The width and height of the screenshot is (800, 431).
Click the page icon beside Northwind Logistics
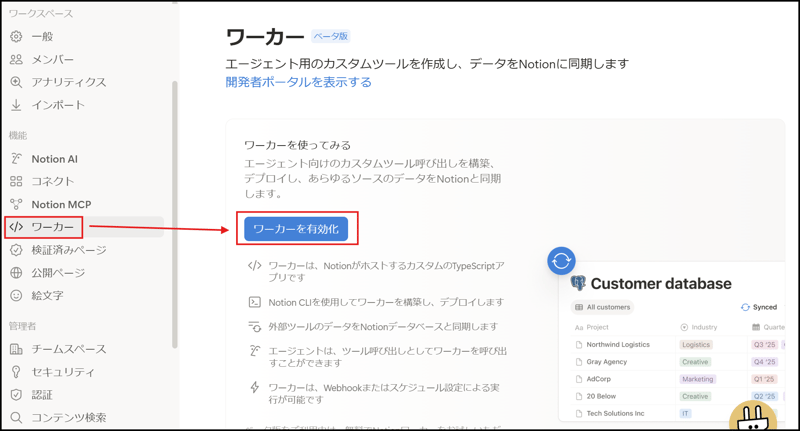coord(579,345)
